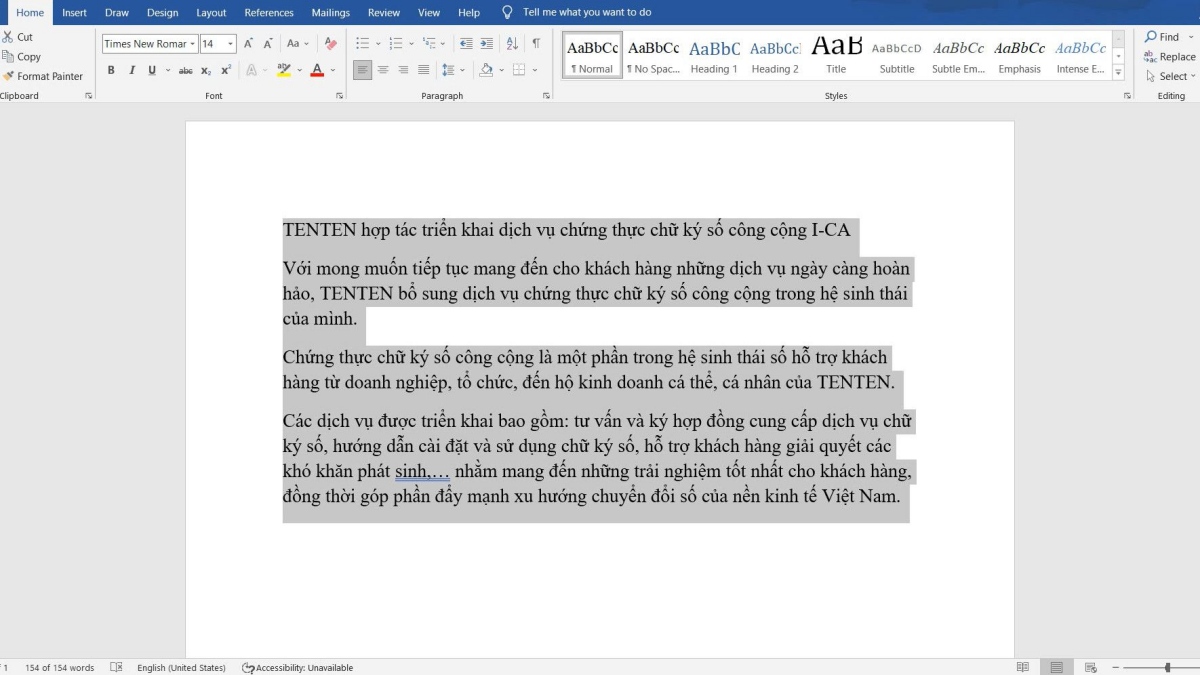This screenshot has width=1200, height=675.
Task: Open the References tab
Action: pyautogui.click(x=269, y=13)
